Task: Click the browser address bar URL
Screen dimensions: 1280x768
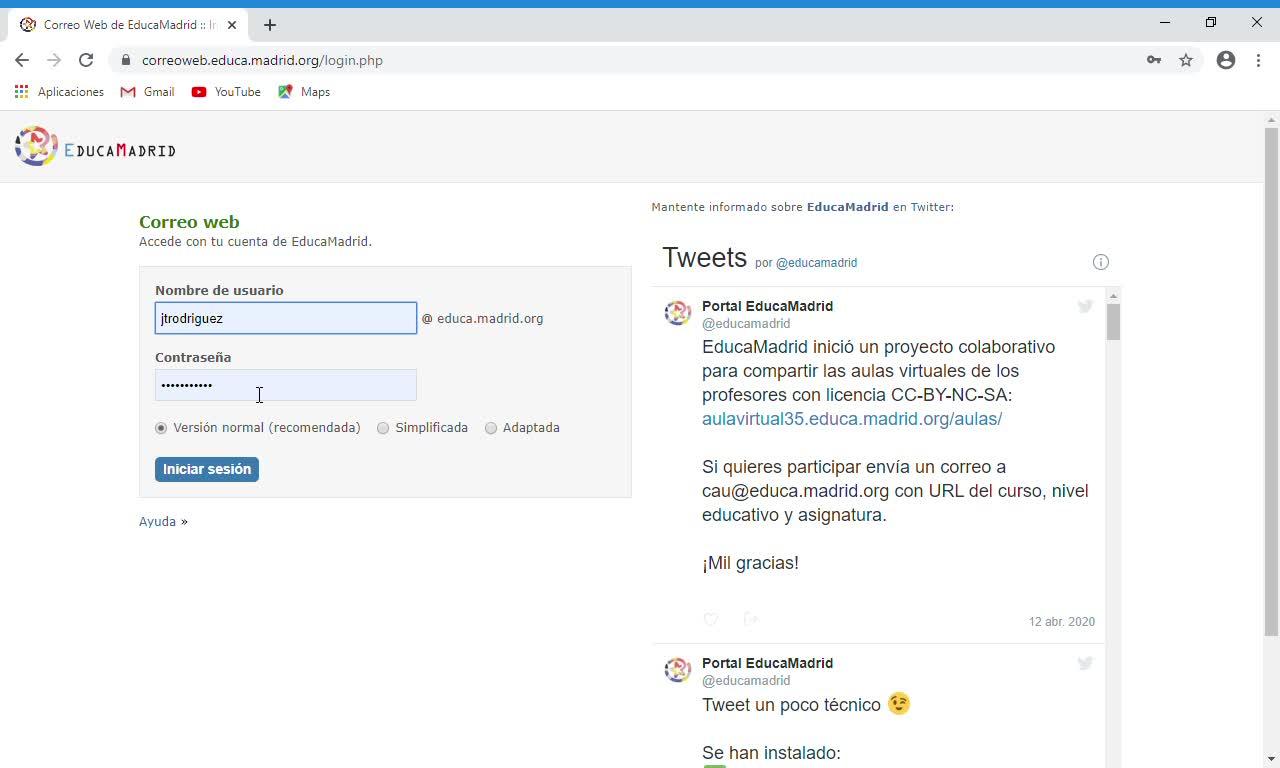Action: [262, 60]
